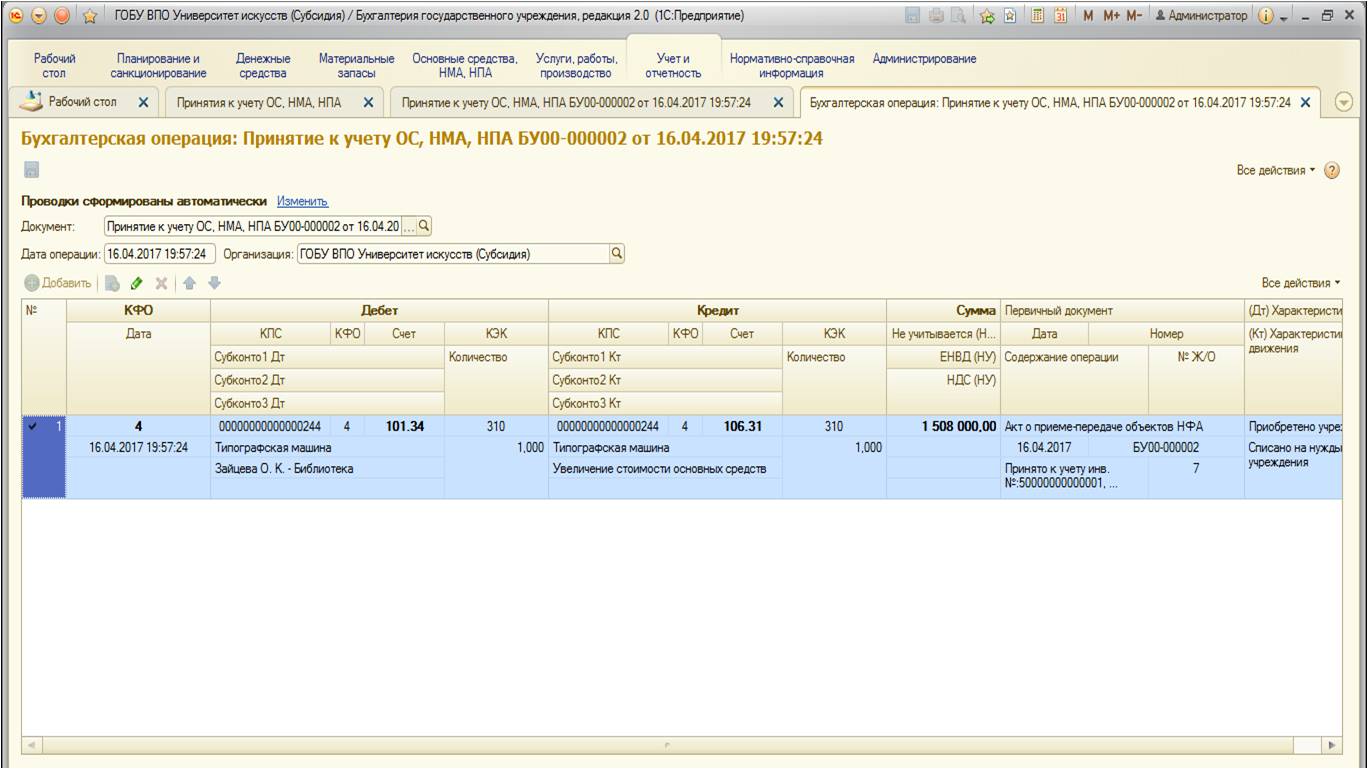Open the Организация field lookup button

[617, 254]
